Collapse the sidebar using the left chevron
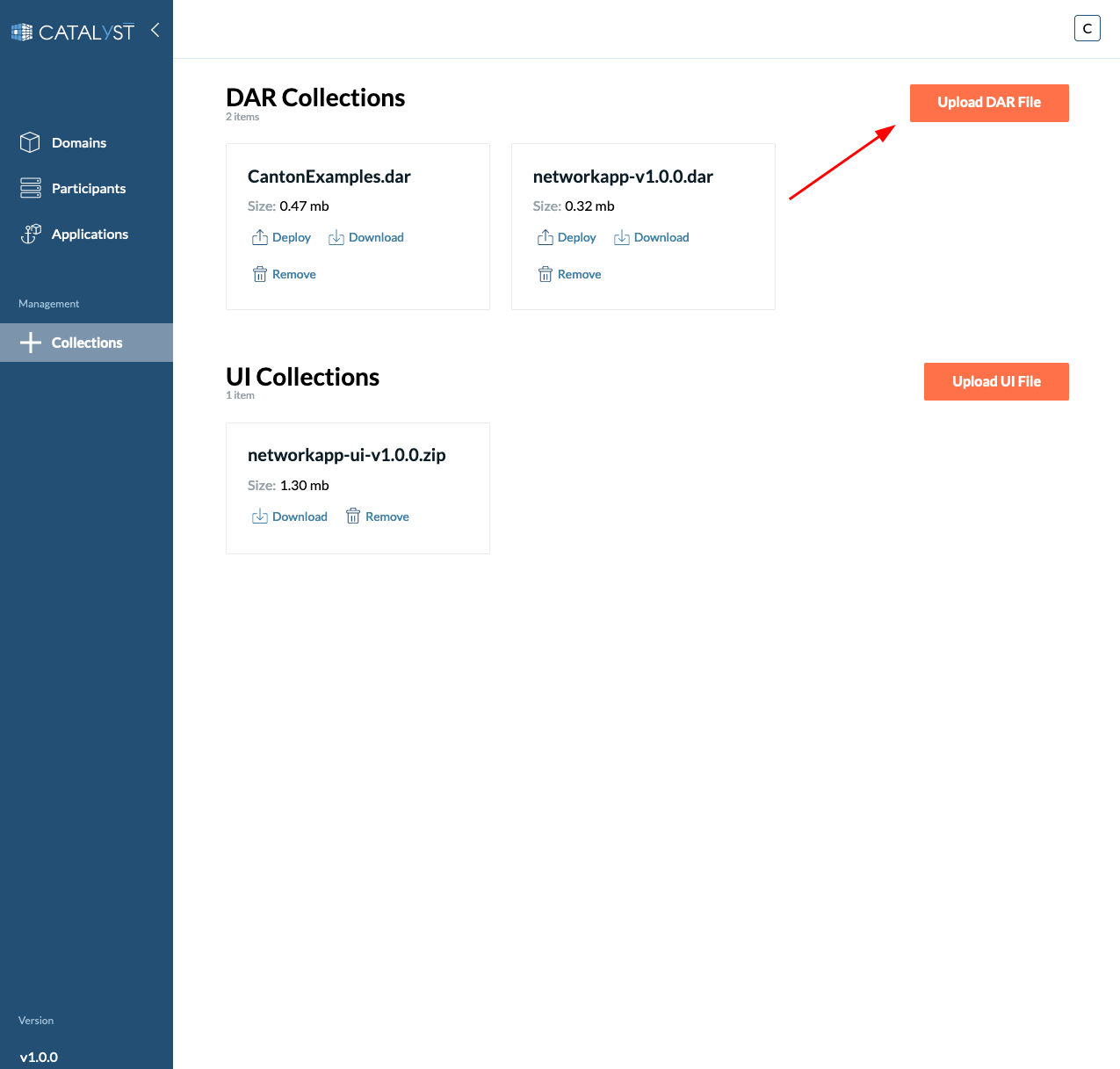 pos(155,29)
